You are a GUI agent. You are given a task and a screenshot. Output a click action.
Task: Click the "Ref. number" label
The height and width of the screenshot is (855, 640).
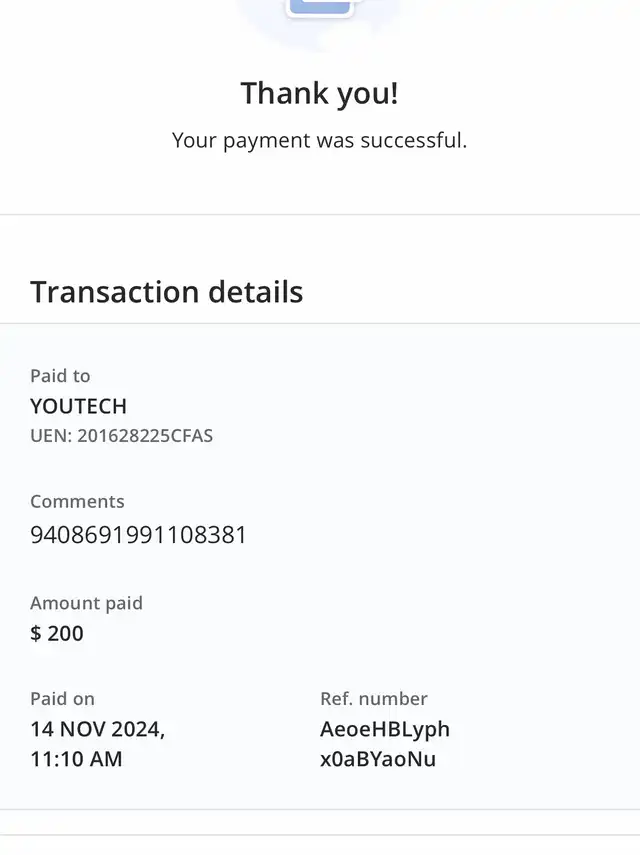tap(373, 699)
